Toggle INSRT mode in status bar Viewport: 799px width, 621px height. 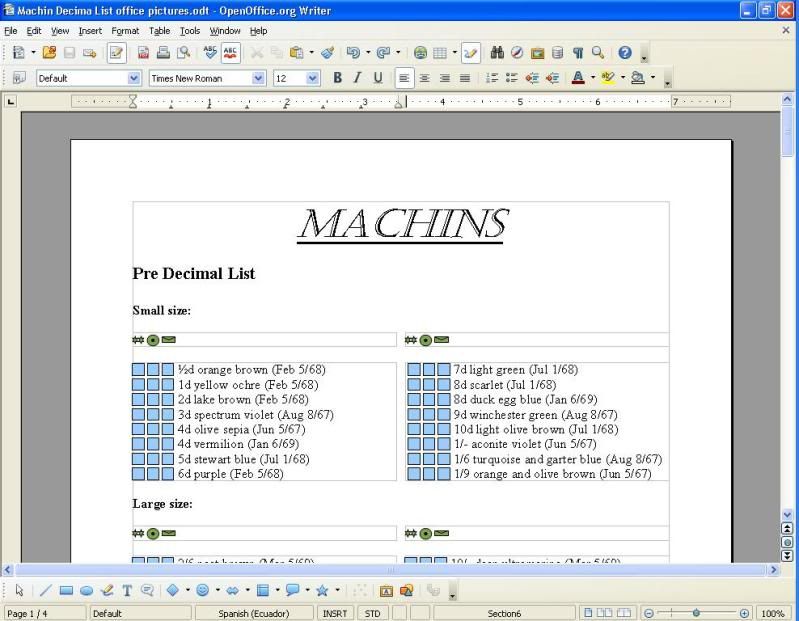335,613
